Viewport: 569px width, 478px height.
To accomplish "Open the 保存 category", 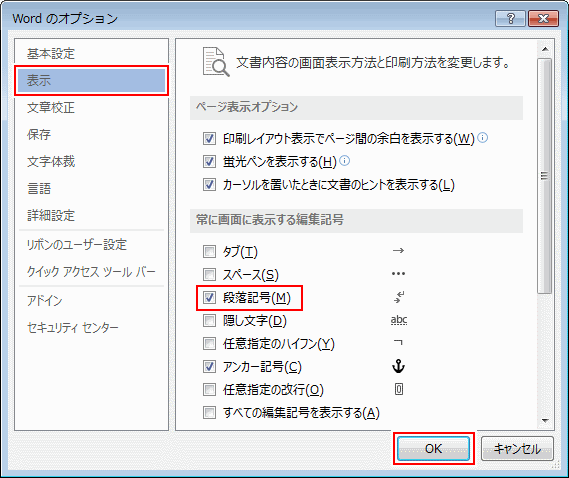I will pyautogui.click(x=91, y=134).
